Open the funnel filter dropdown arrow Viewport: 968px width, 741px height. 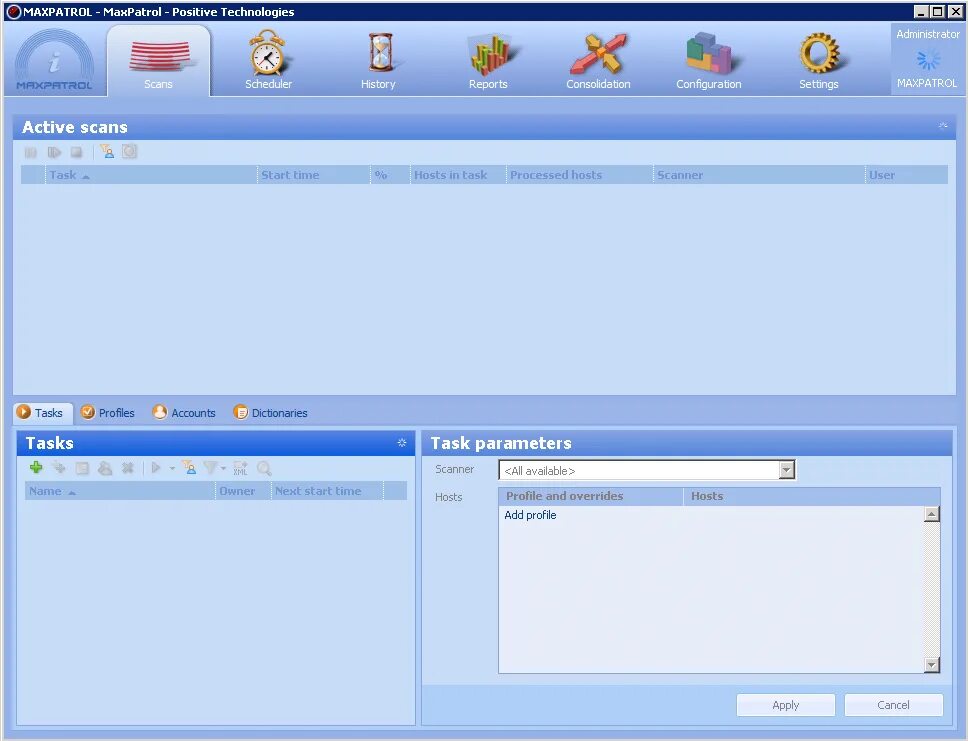pyautogui.click(x=223, y=469)
